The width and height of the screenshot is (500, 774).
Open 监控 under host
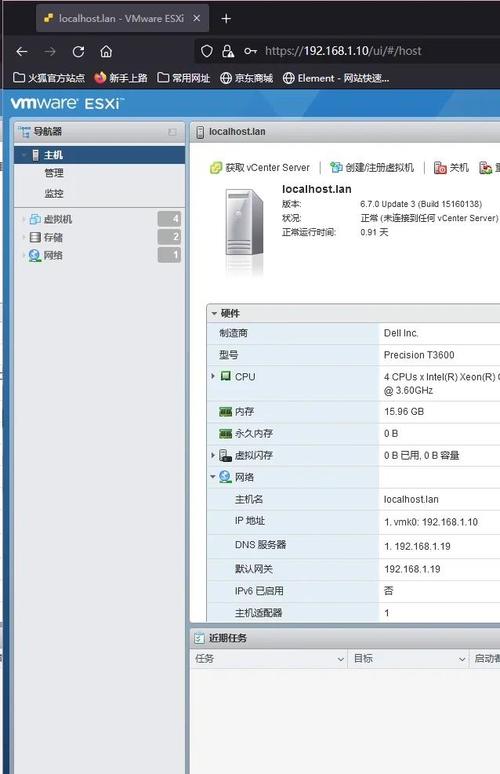(54, 194)
